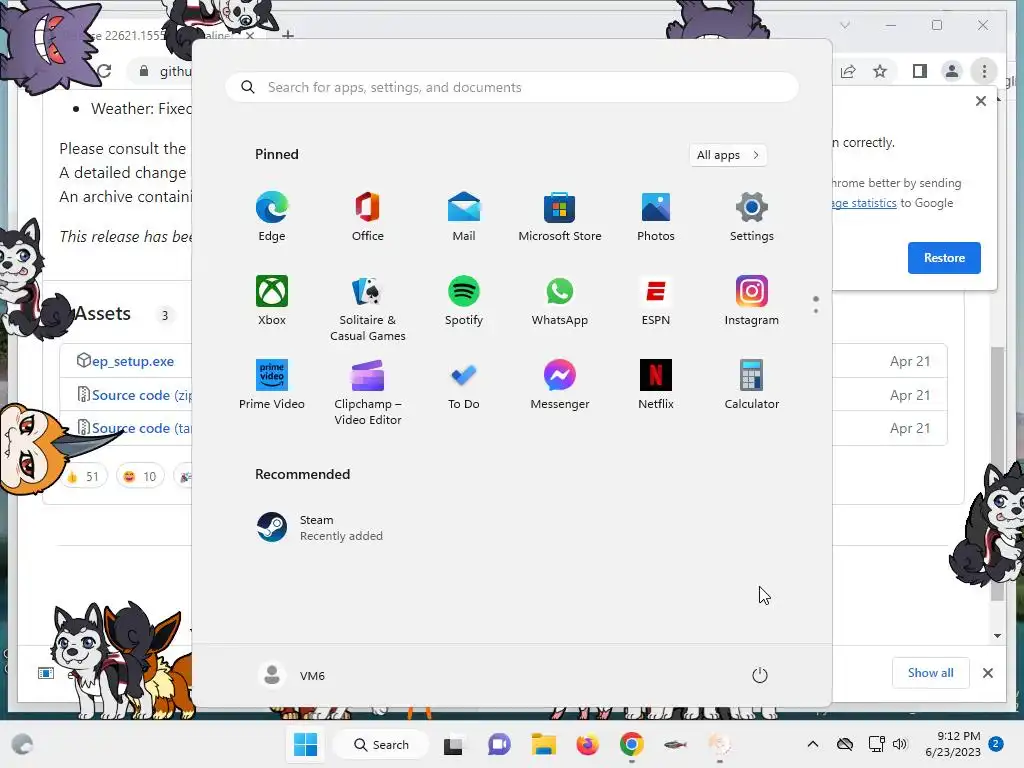1024x768 pixels.
Task: Click Show all downloads in Chrome
Action: [931, 673]
